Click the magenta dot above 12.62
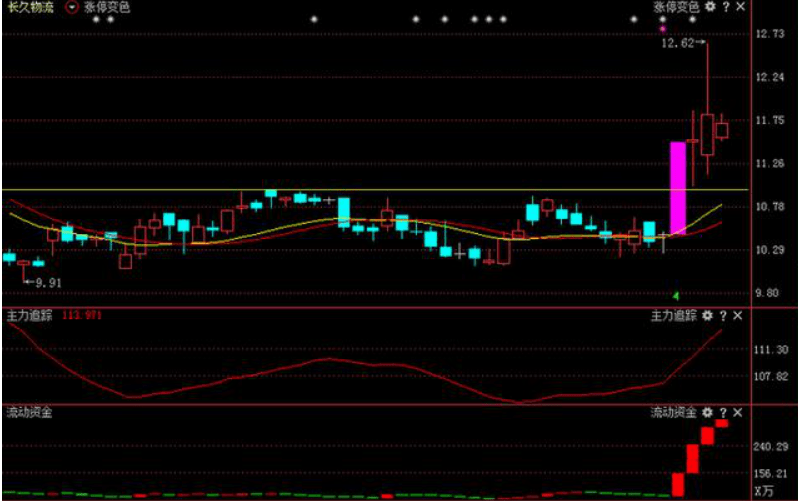The width and height of the screenshot is (798, 501). [x=663, y=29]
